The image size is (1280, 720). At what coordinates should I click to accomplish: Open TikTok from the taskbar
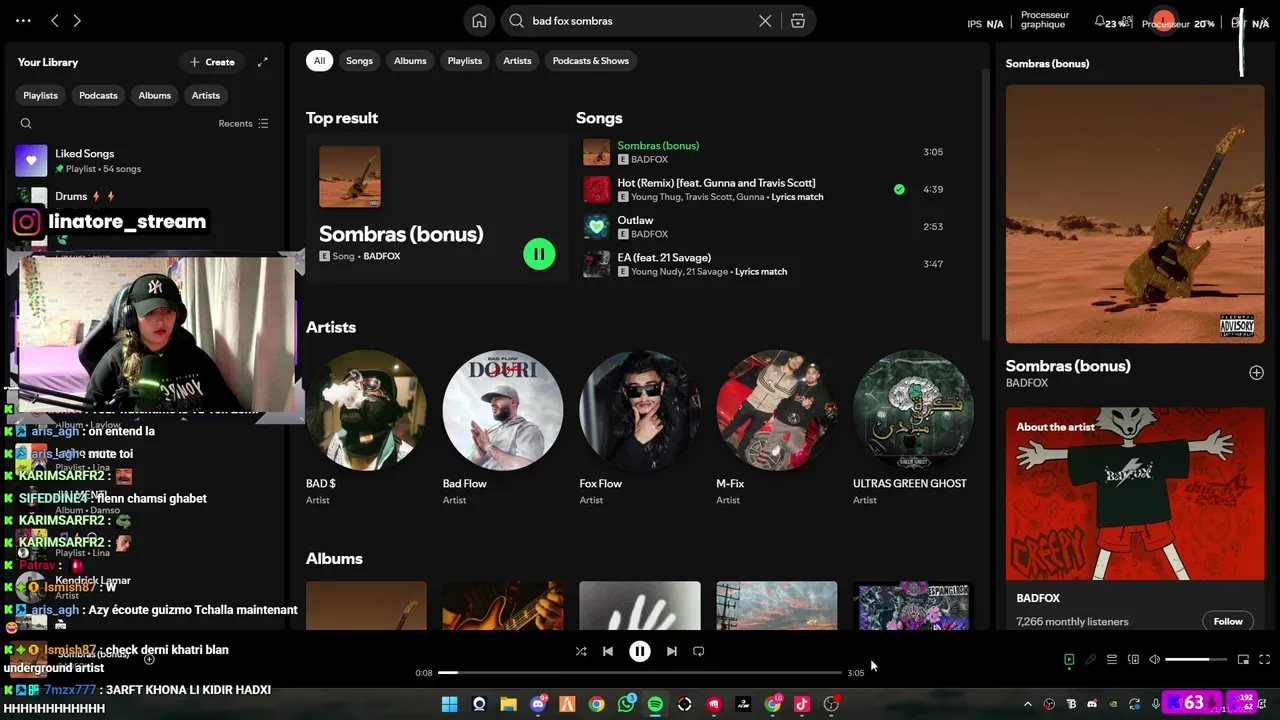pyautogui.click(x=801, y=704)
